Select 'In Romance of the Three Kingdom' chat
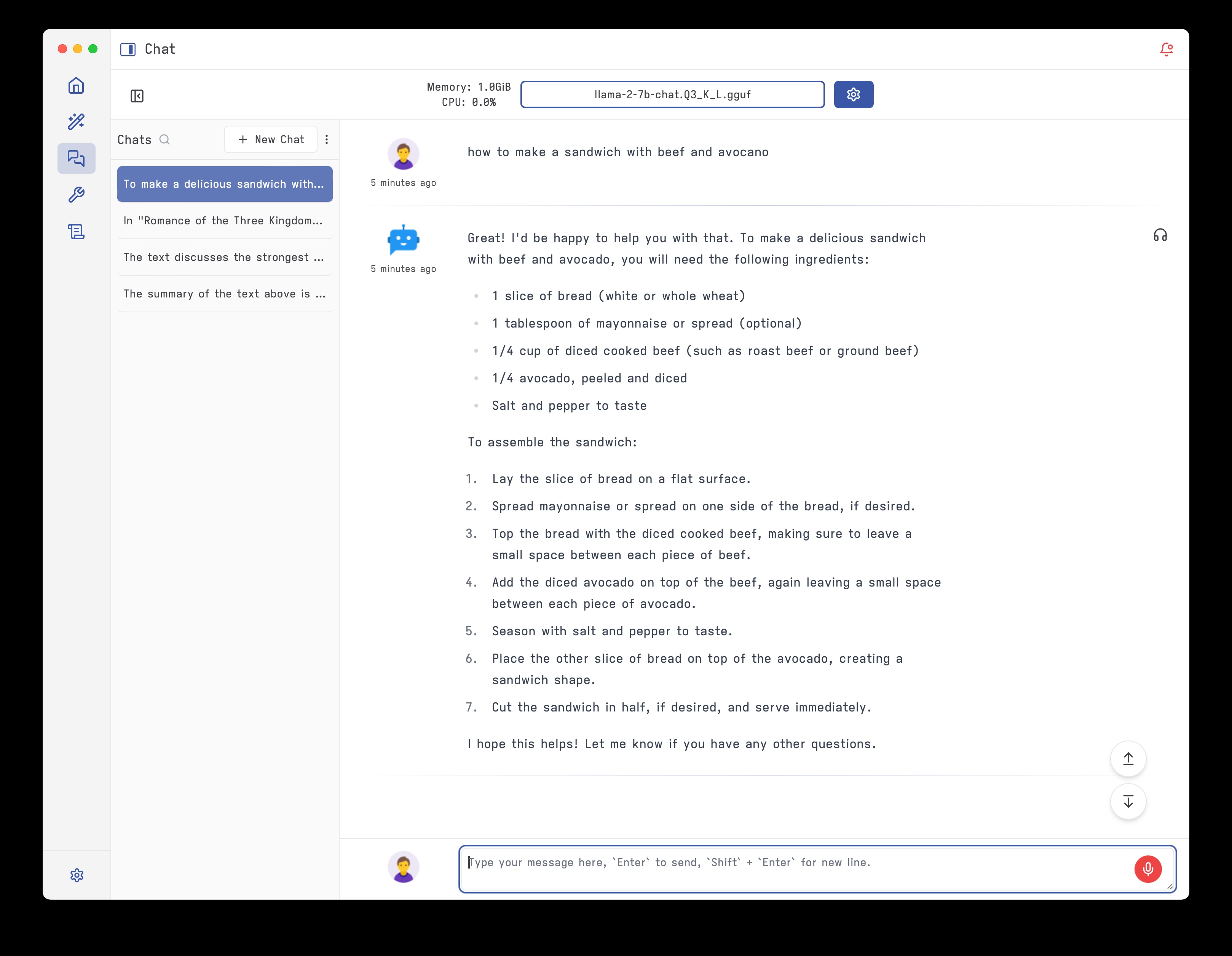This screenshot has height=956, width=1232. coord(223,220)
